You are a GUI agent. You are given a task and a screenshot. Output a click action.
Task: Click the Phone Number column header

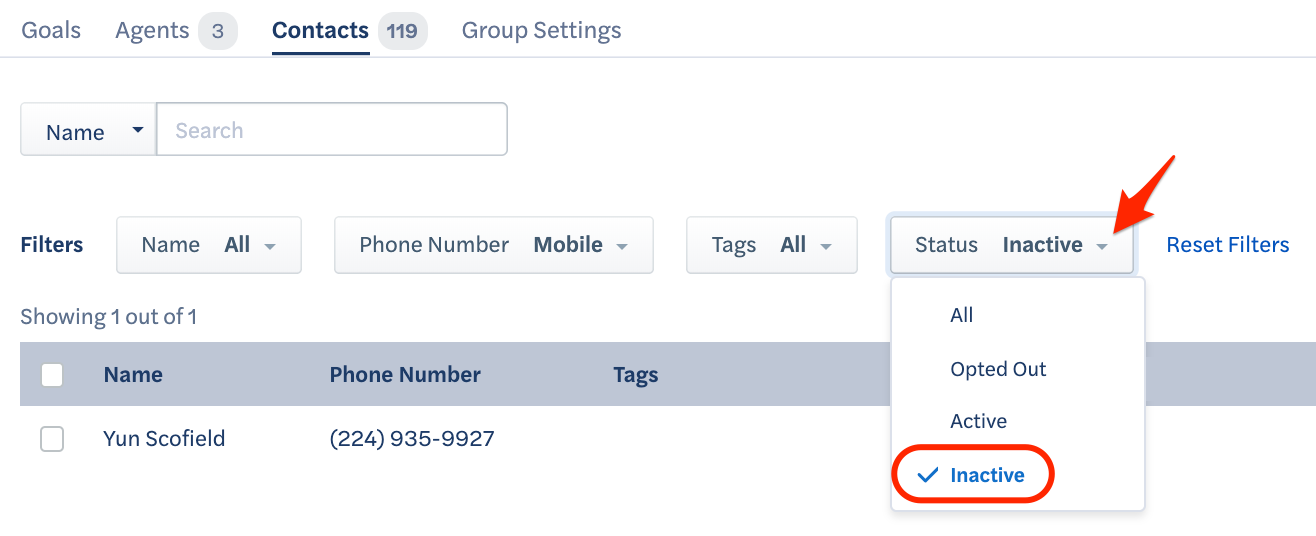(405, 375)
